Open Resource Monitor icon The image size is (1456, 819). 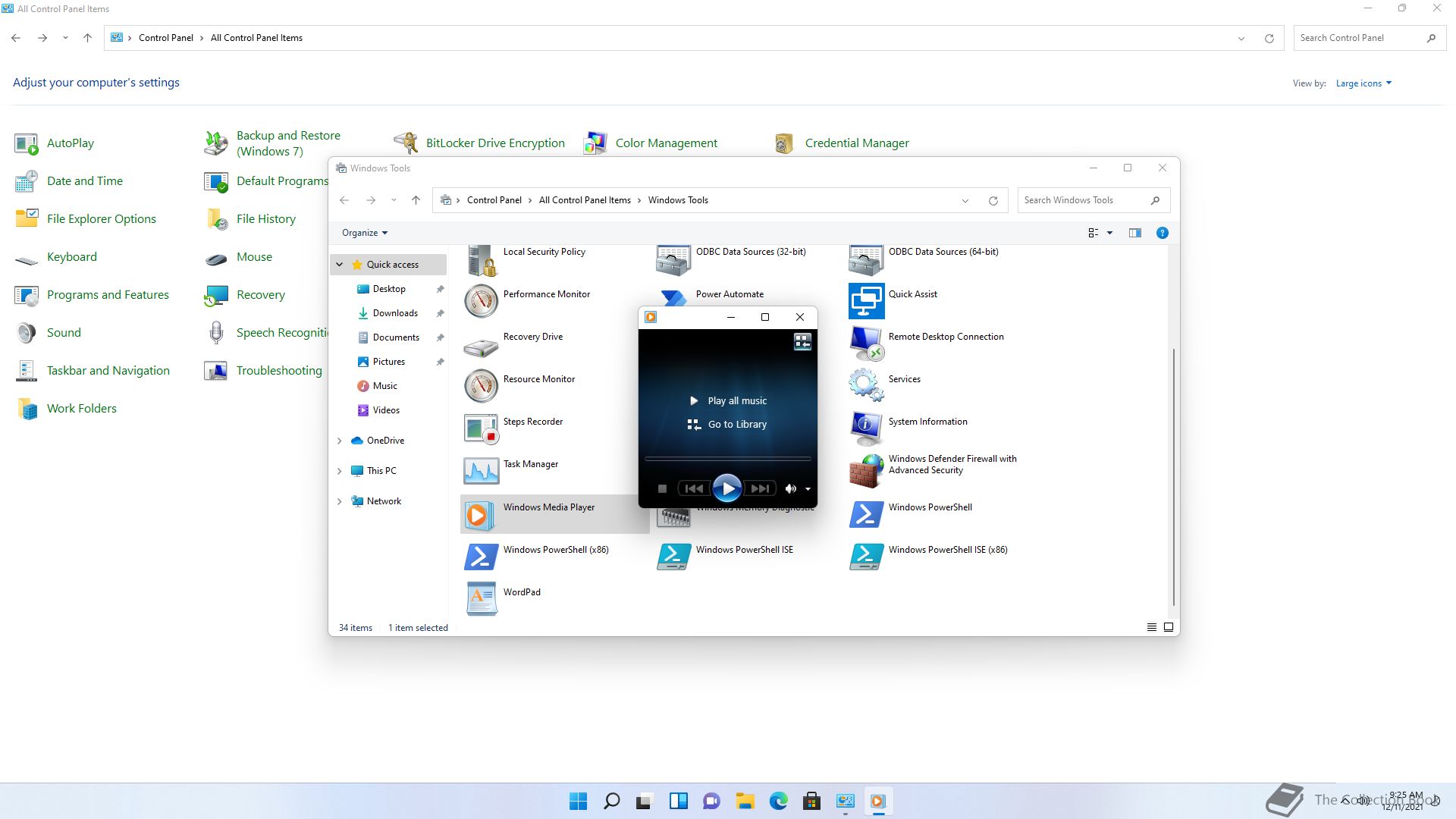click(x=482, y=386)
